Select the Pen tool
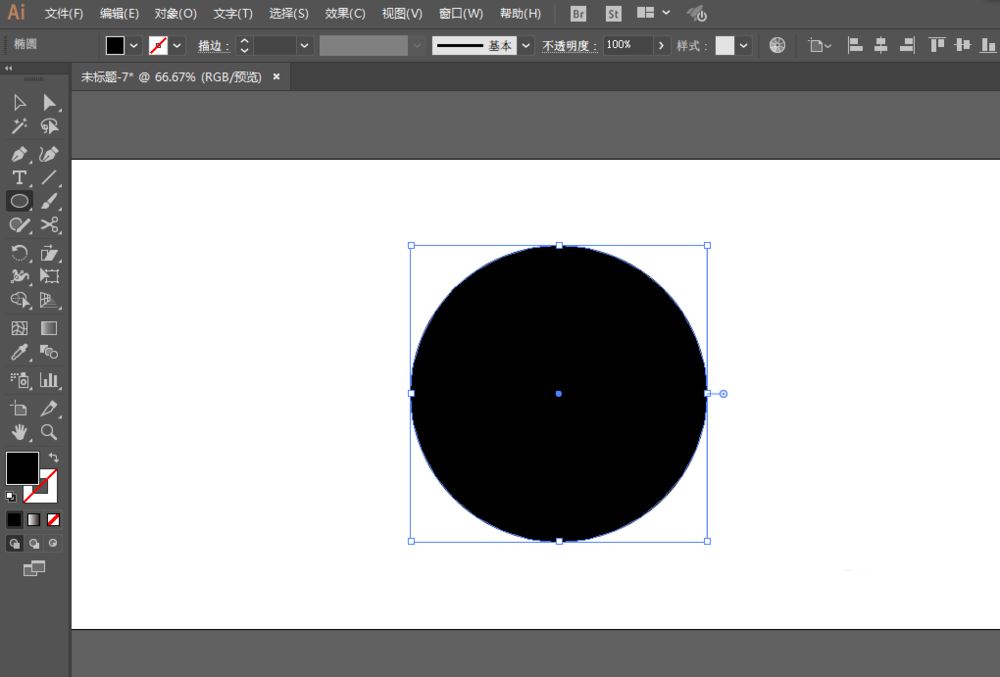The image size is (1000, 677). (18, 153)
